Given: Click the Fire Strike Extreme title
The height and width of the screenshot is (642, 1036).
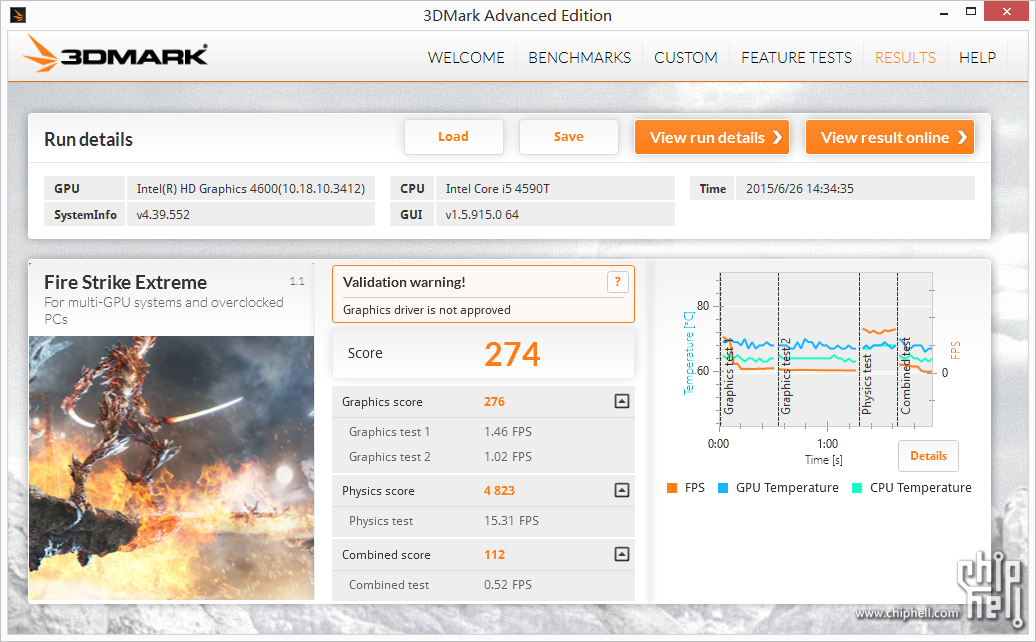Looking at the screenshot, I should pyautogui.click(x=126, y=283).
